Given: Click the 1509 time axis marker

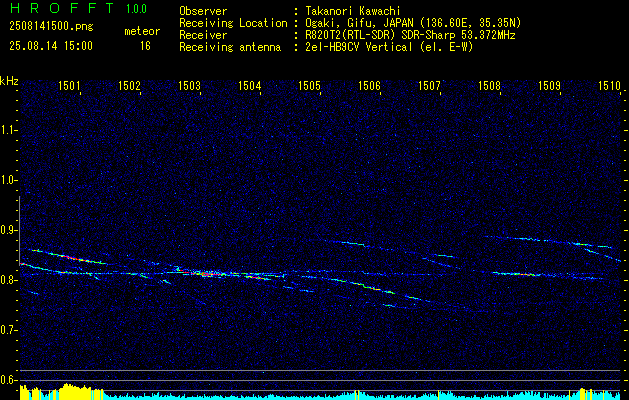Looking at the screenshot, I should 549,85.
